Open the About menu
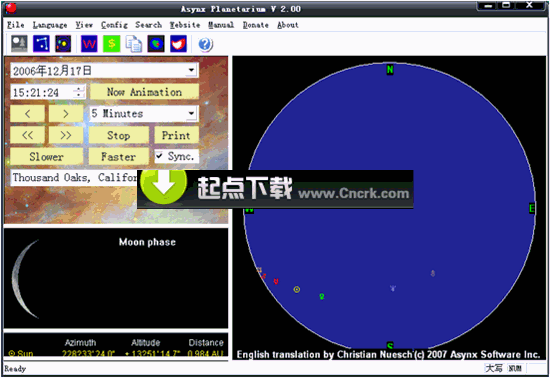This screenshot has width=550, height=378. point(288,25)
